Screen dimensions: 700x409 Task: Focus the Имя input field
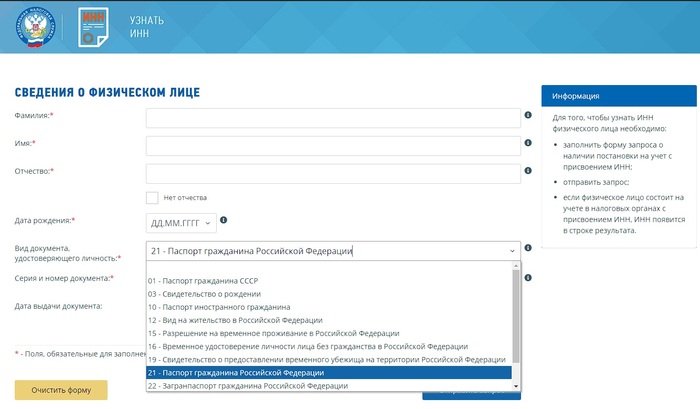coord(333,146)
